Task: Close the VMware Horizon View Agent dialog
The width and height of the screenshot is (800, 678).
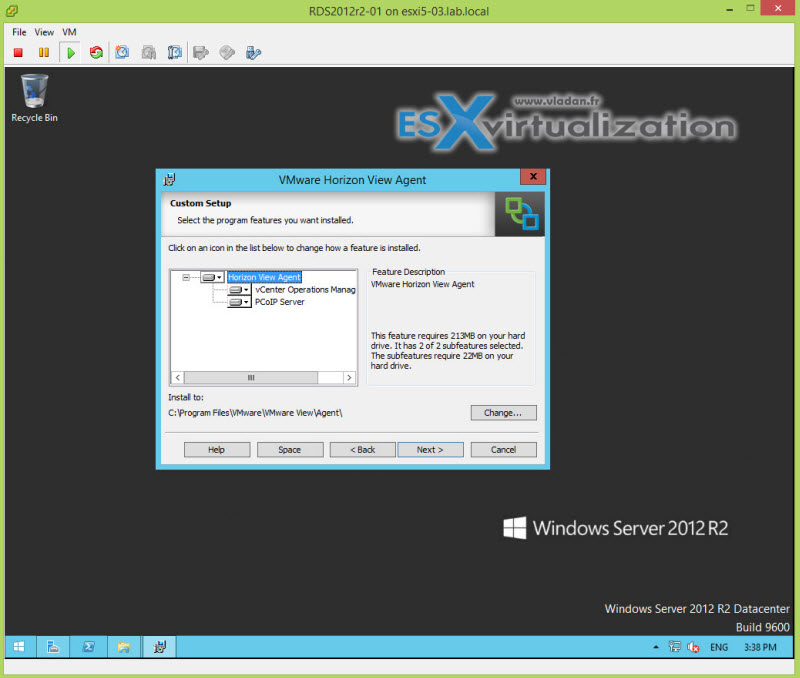Action: tap(533, 177)
